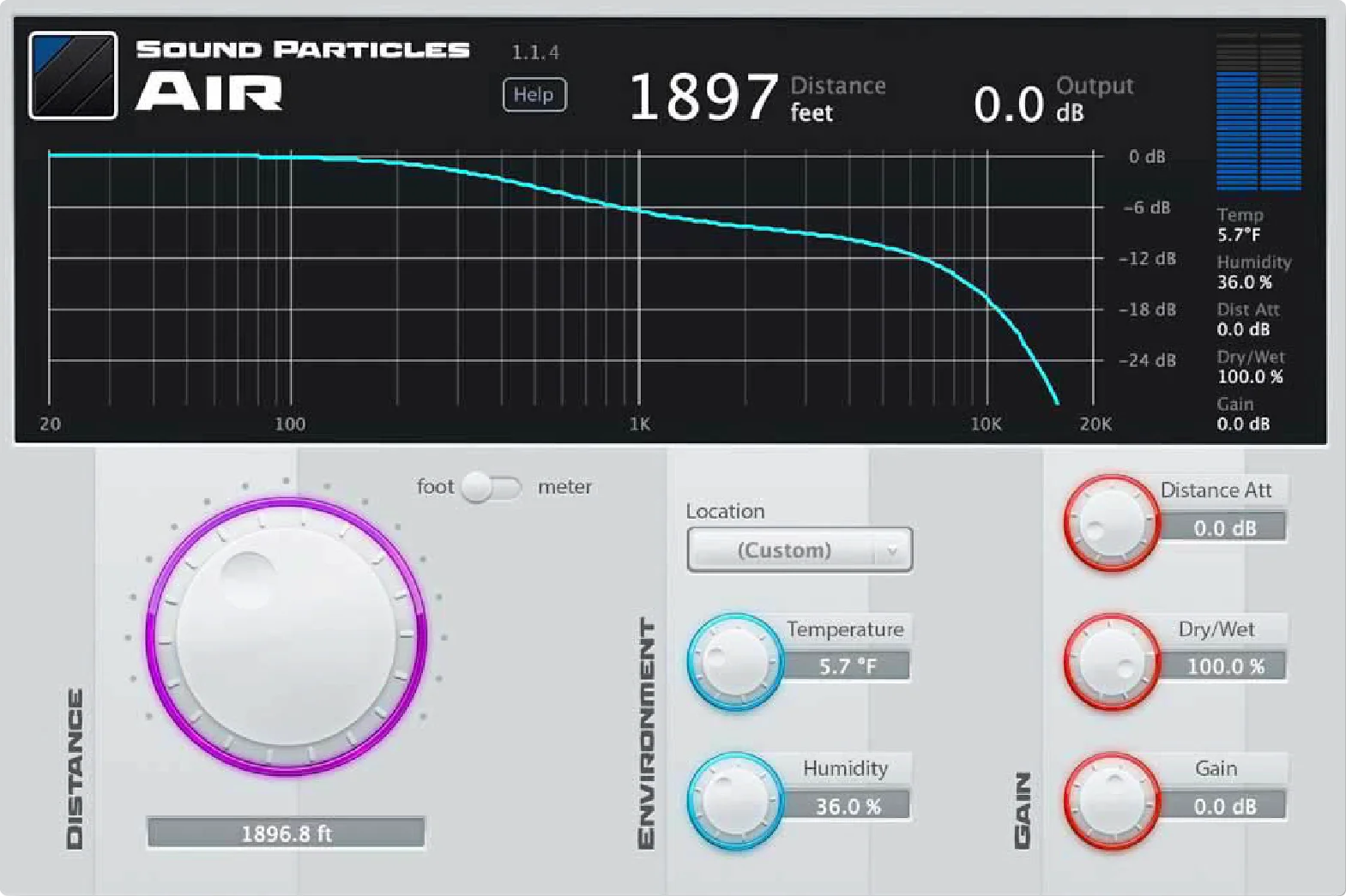Click the Temperature knob
1346x896 pixels.
[x=735, y=661]
